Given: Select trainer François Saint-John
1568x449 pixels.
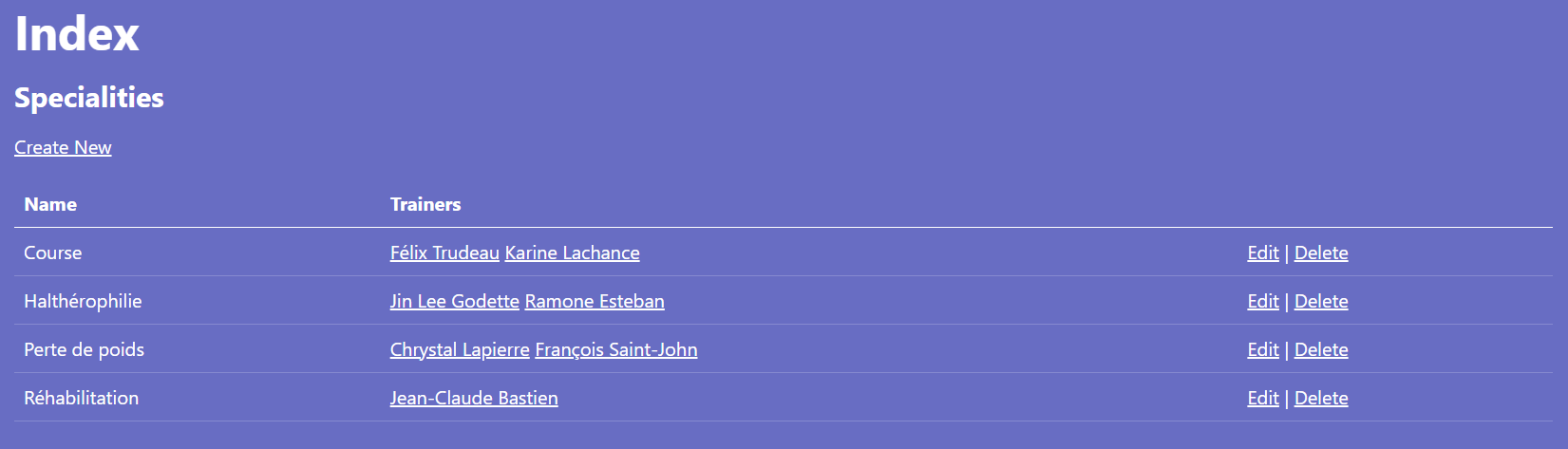Looking at the screenshot, I should pyautogui.click(x=616, y=349).
